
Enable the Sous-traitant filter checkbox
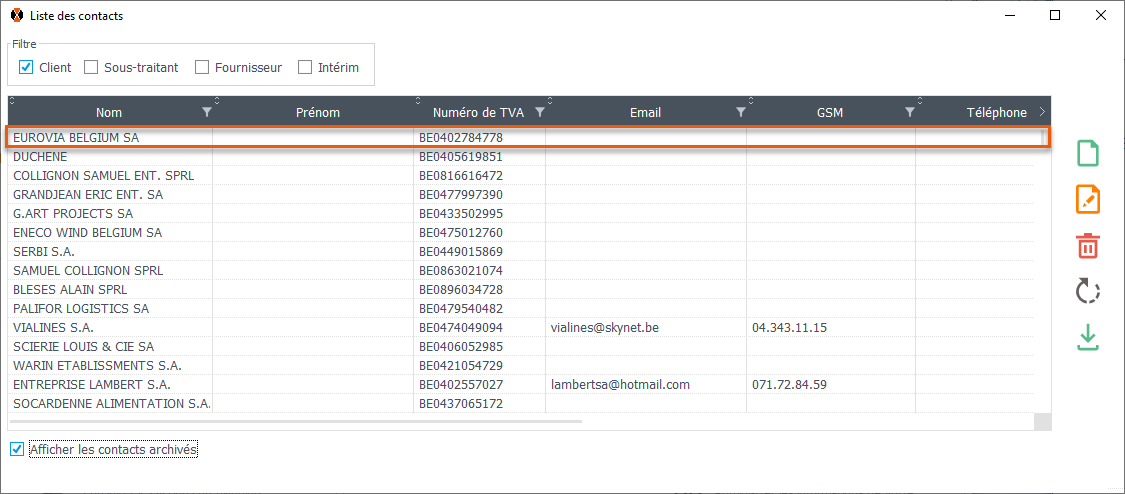91,68
